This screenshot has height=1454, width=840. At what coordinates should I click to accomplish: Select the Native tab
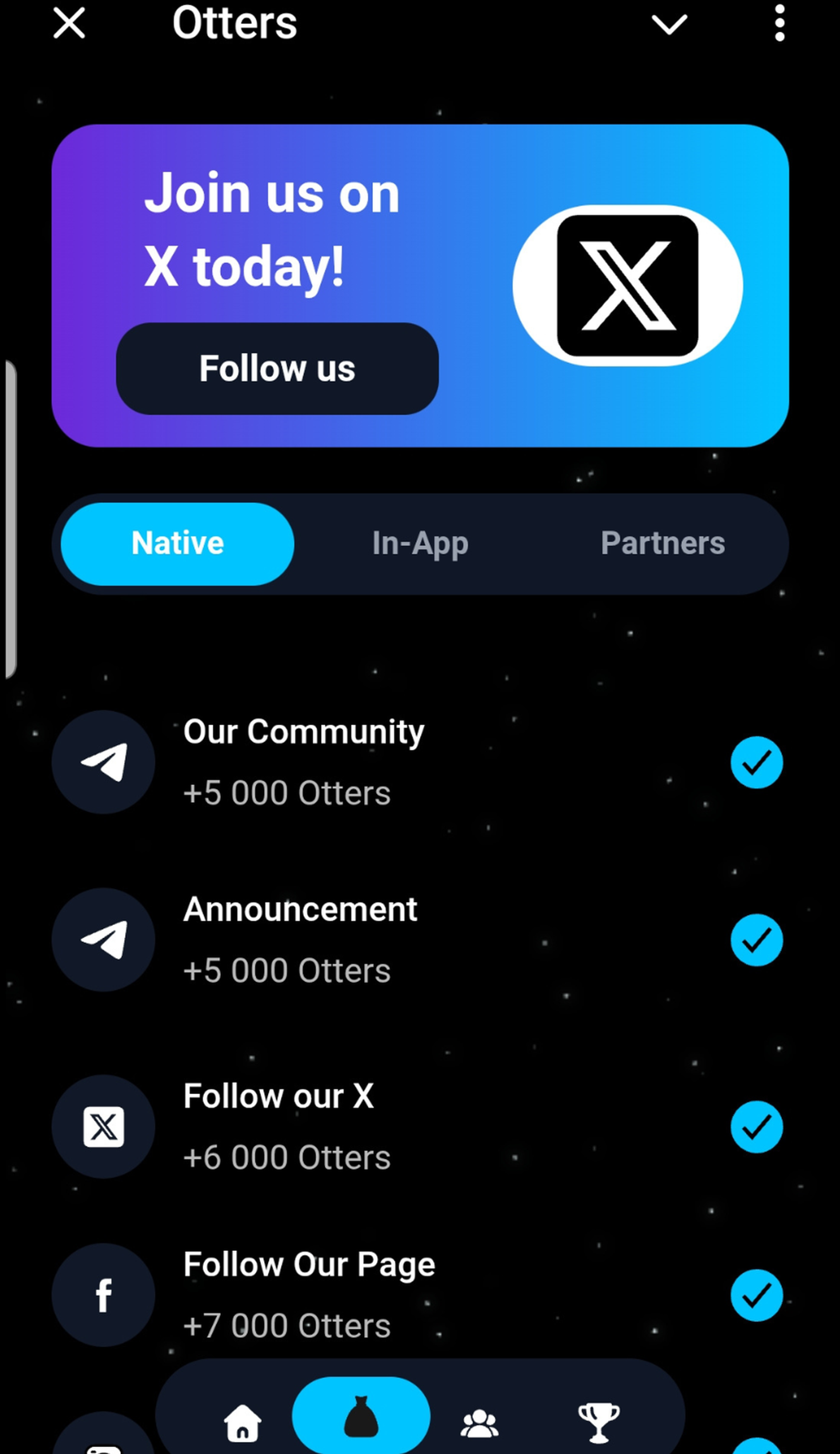point(177,544)
